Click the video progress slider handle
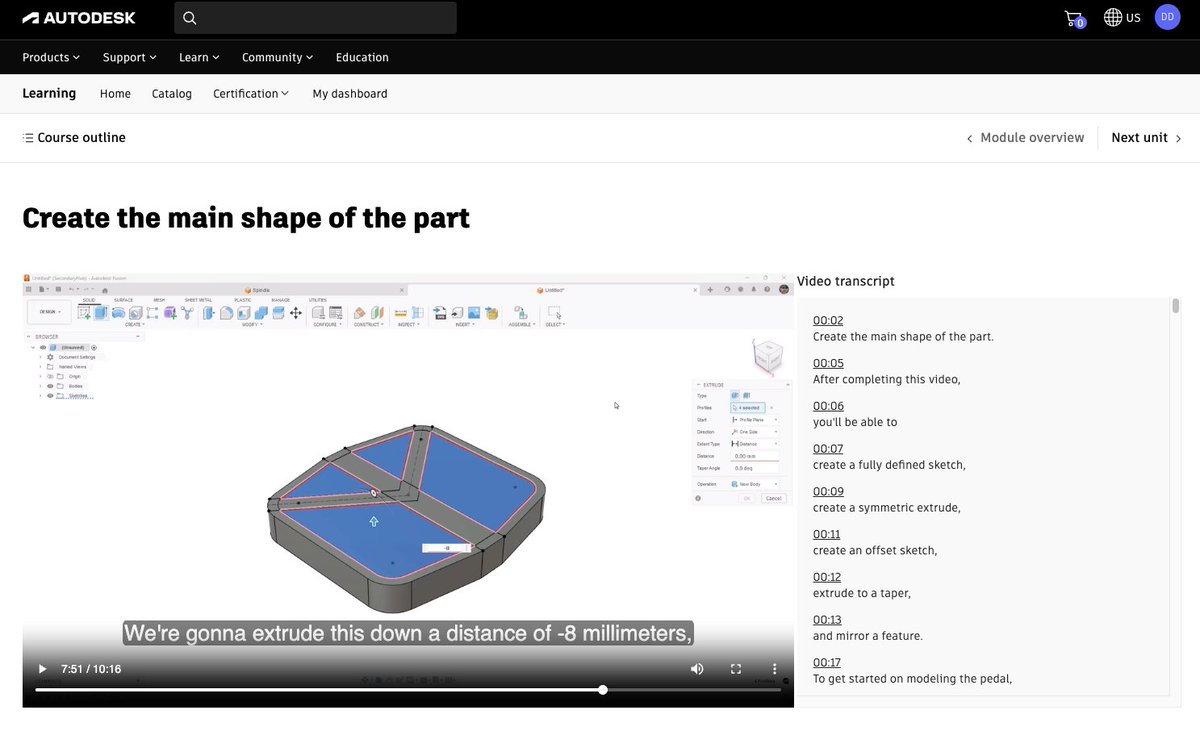This screenshot has height=731, width=1200. tap(603, 690)
